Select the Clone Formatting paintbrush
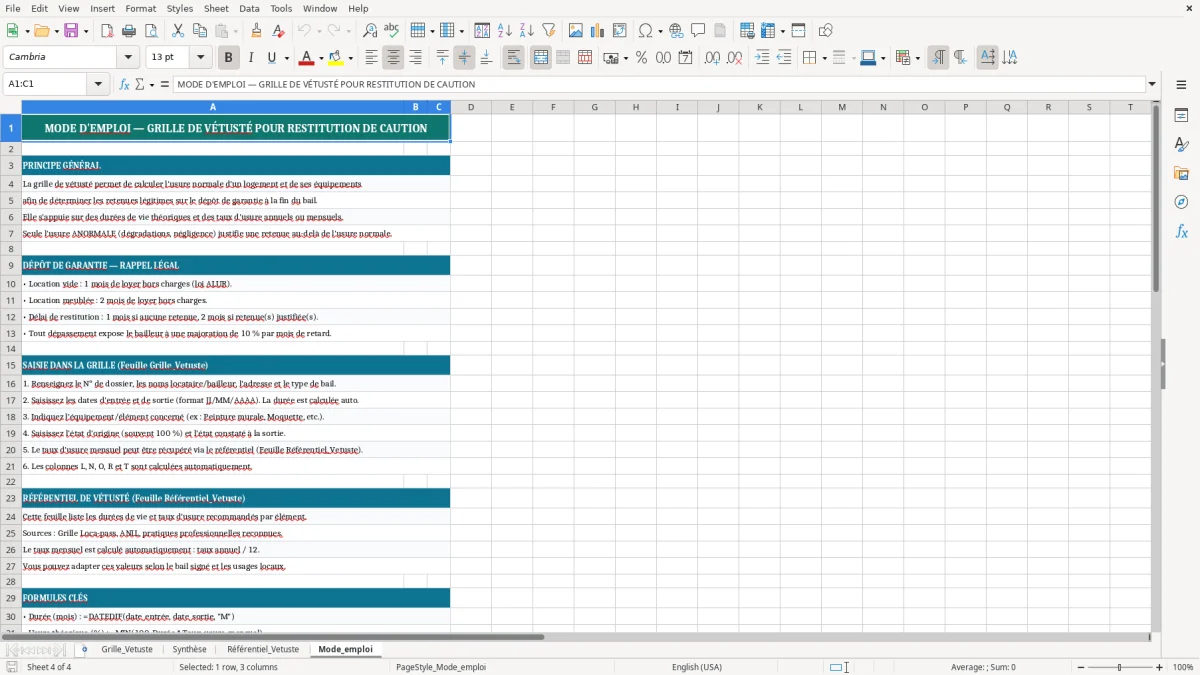This screenshot has width=1200, height=675. (x=256, y=31)
